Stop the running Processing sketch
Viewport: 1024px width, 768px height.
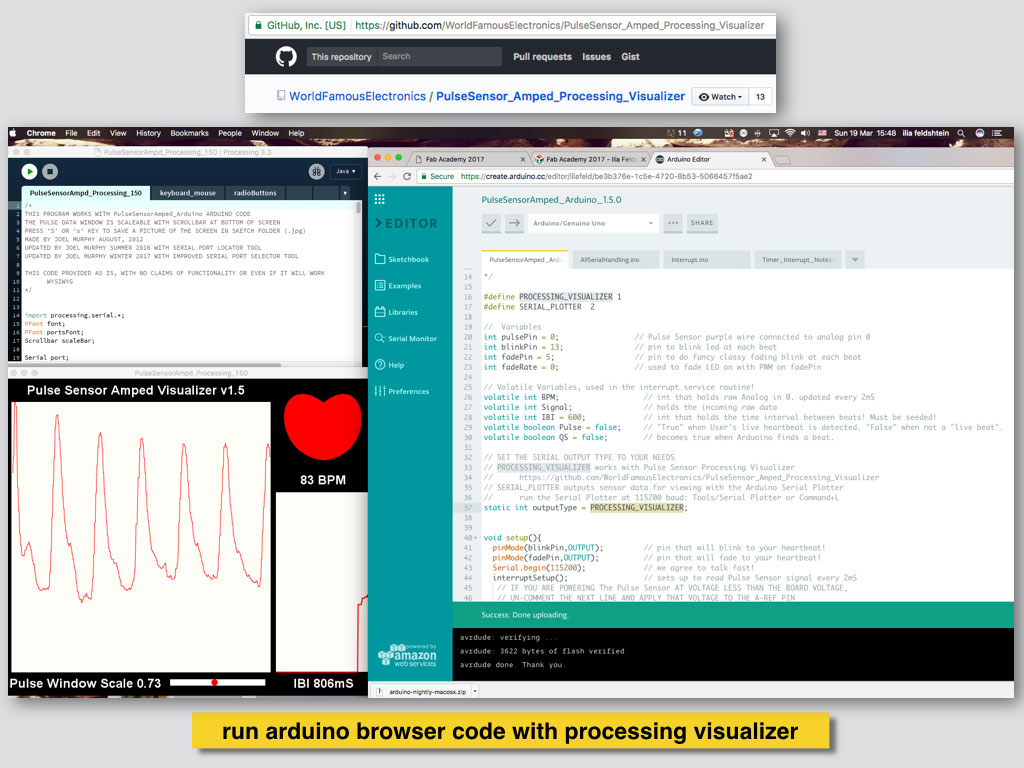50,171
